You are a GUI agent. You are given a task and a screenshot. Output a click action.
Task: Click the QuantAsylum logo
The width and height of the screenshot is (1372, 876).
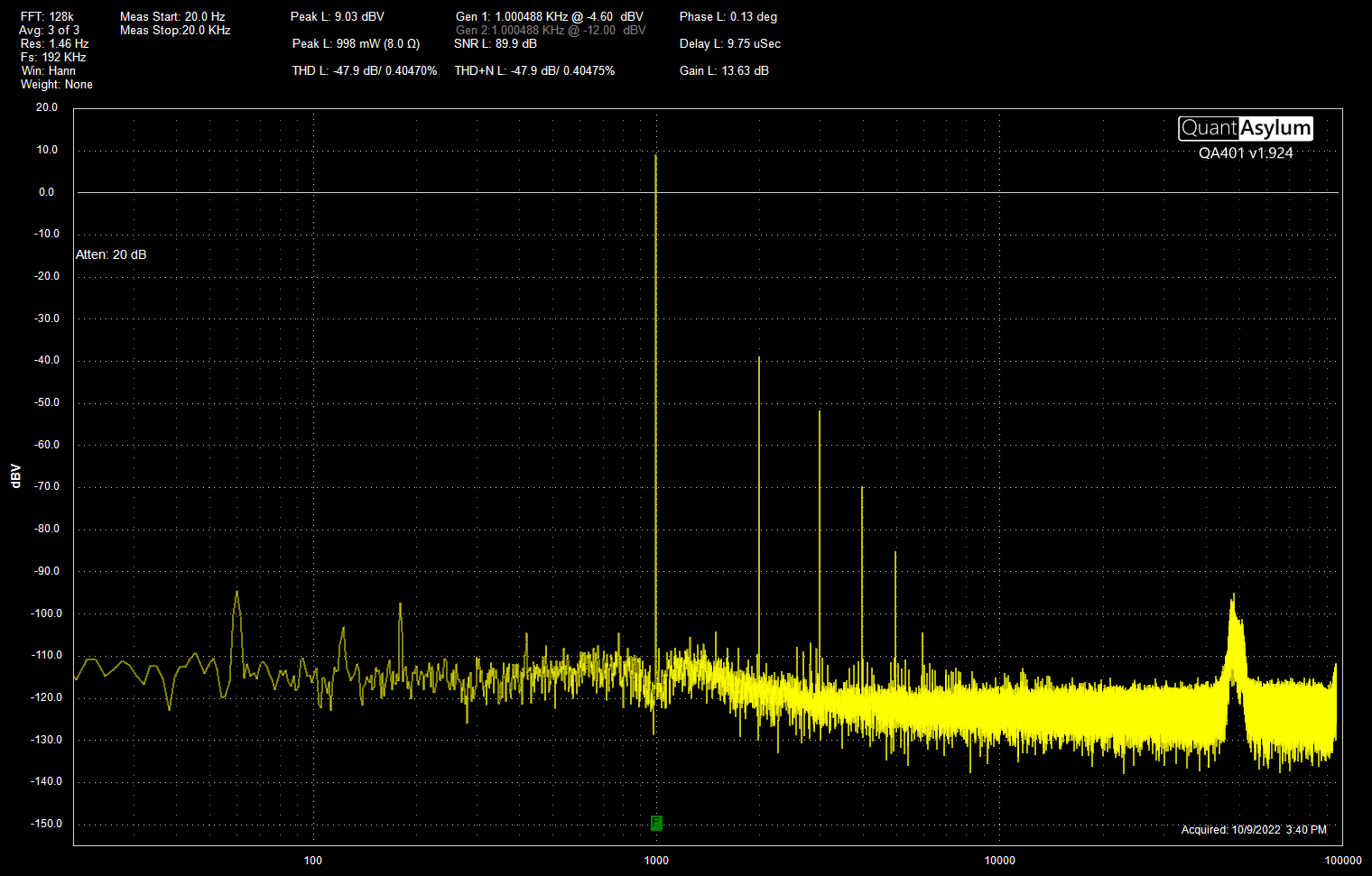1246,128
